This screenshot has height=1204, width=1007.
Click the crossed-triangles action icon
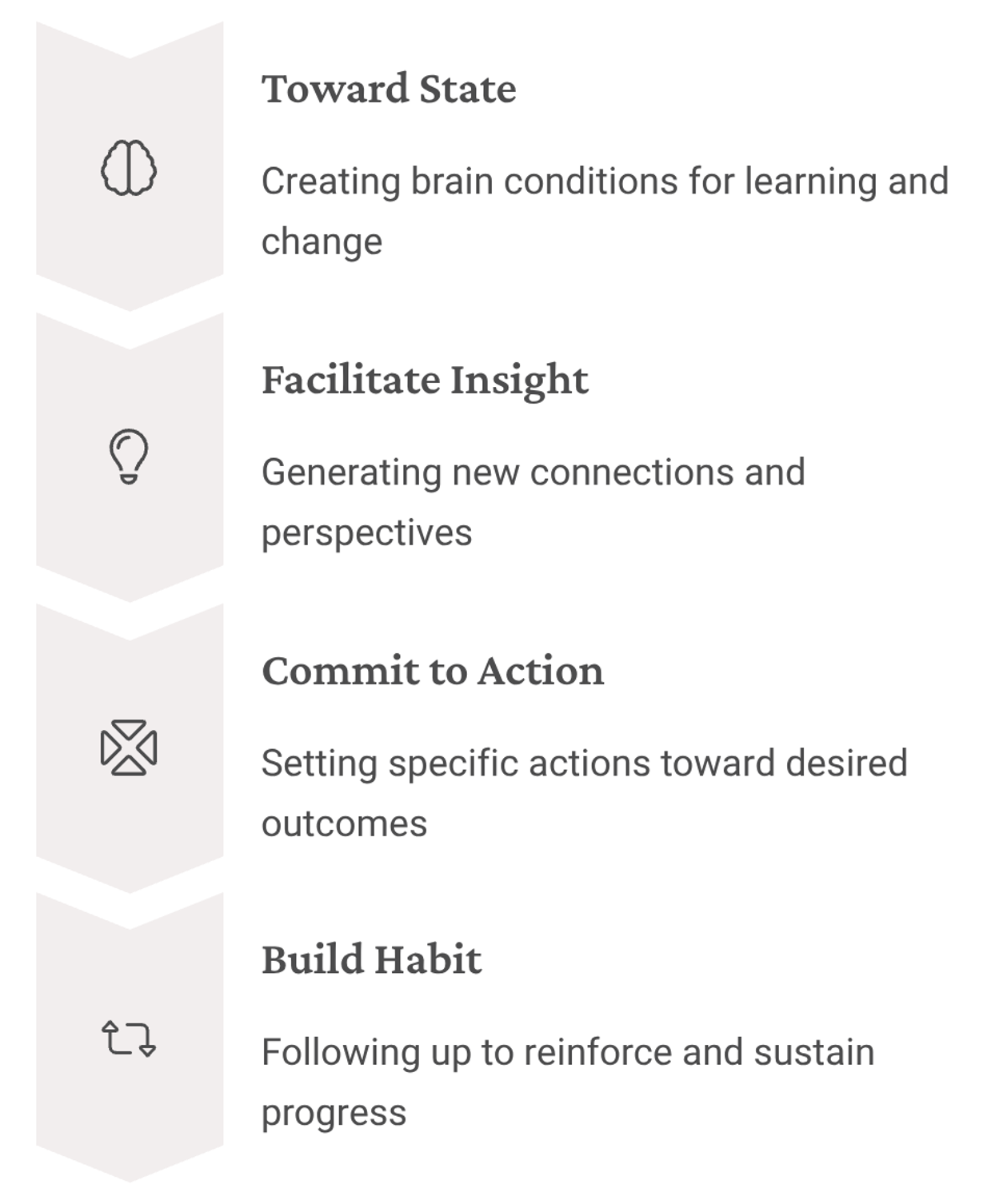[129, 748]
